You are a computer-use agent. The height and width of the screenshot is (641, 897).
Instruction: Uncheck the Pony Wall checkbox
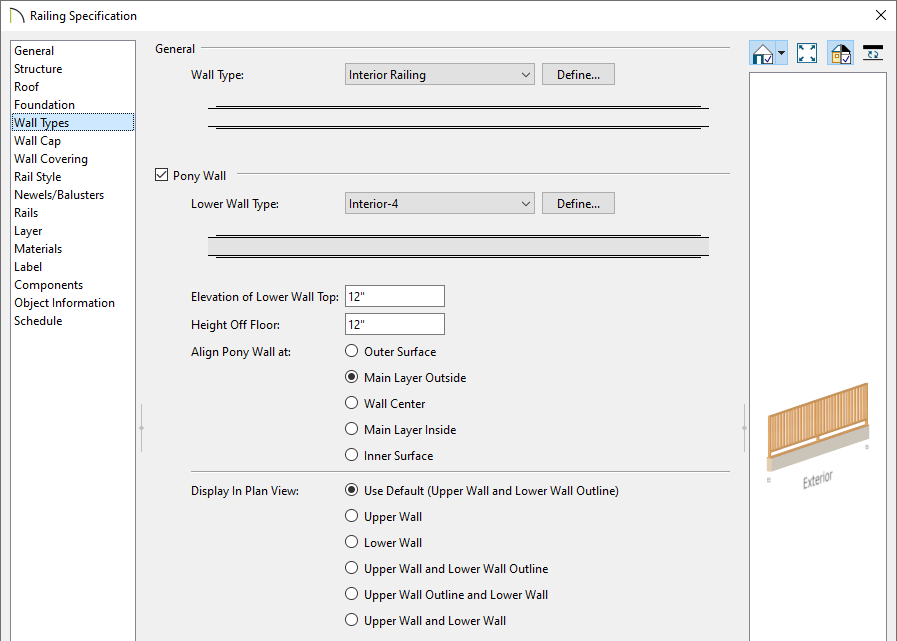(x=161, y=175)
